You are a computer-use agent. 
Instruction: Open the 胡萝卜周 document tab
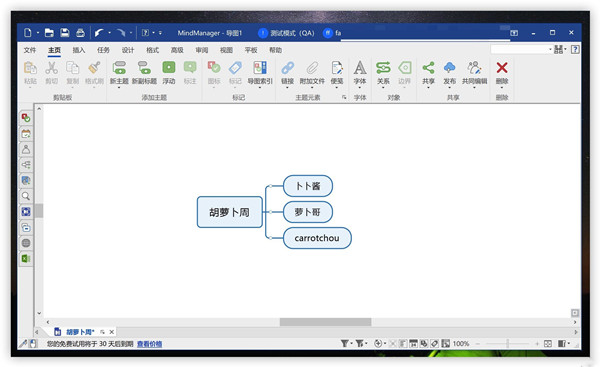coord(80,332)
